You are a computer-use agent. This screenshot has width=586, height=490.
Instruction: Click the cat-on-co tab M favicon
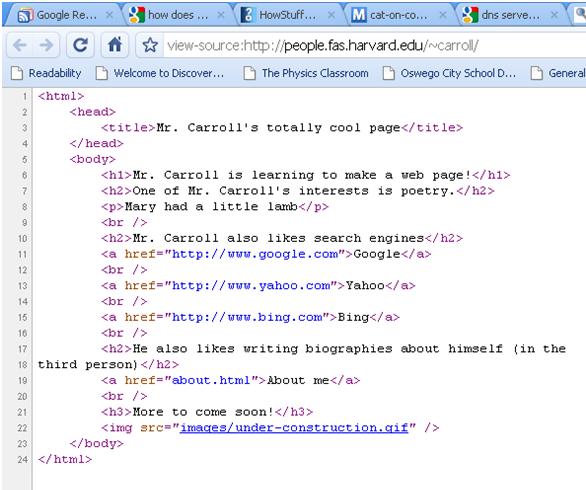(359, 15)
